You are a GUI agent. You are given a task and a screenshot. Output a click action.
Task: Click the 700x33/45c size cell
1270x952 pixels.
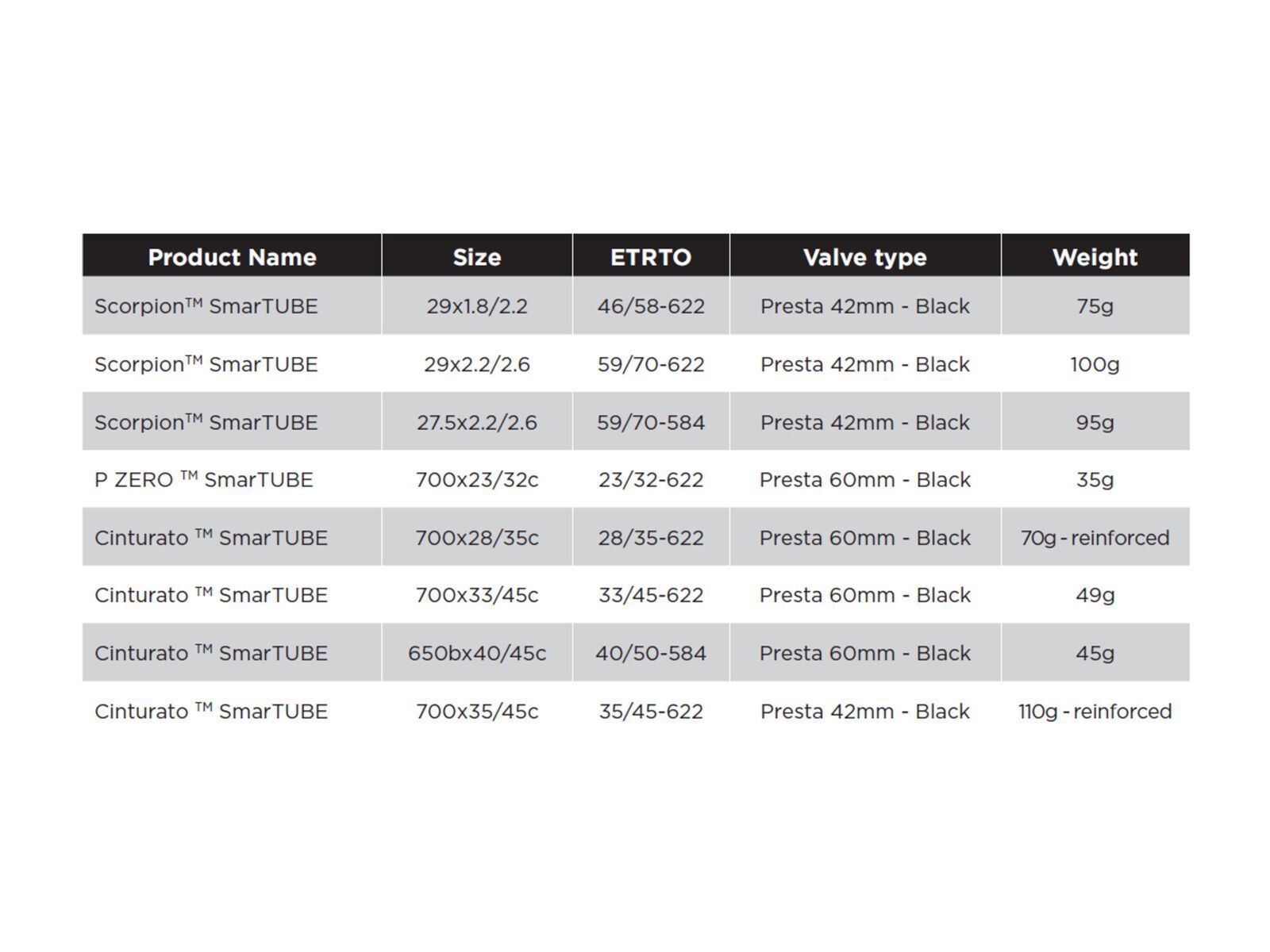point(476,595)
